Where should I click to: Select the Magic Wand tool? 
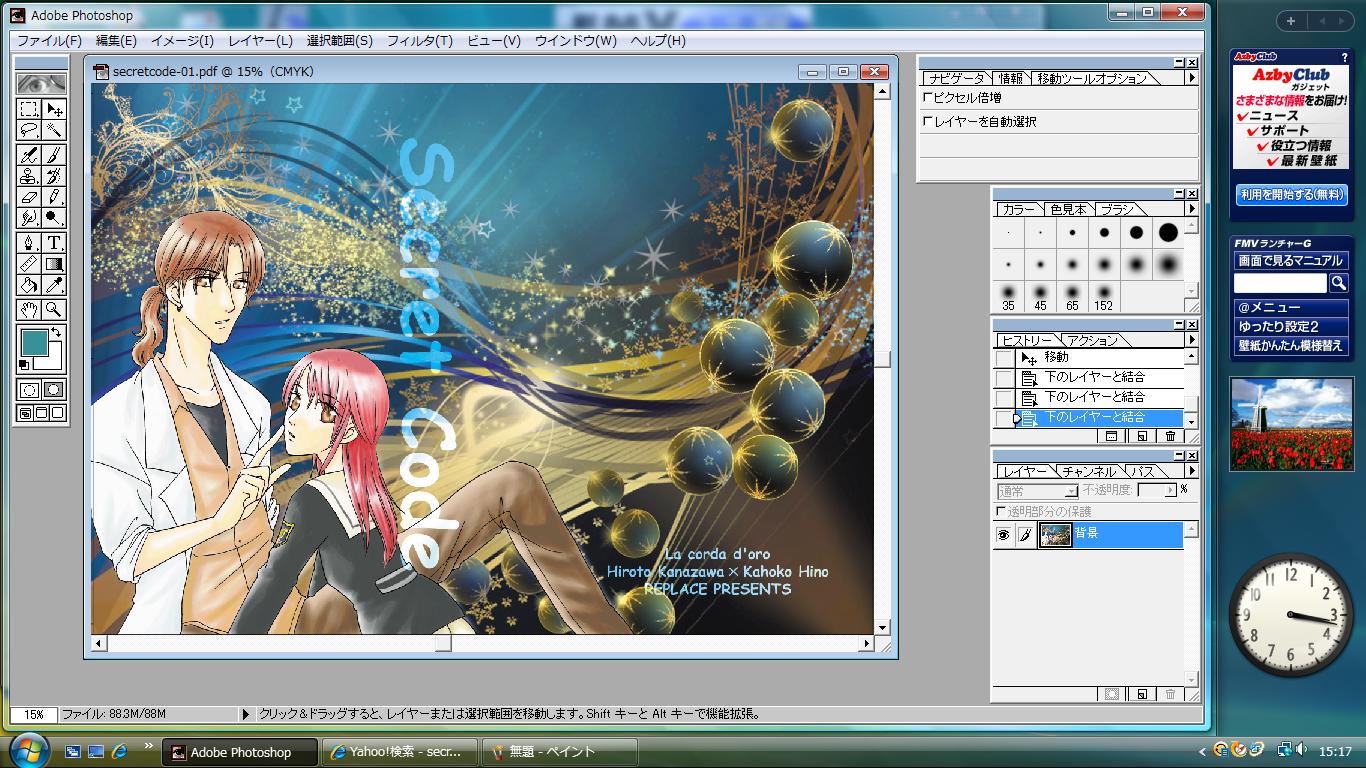(54, 130)
